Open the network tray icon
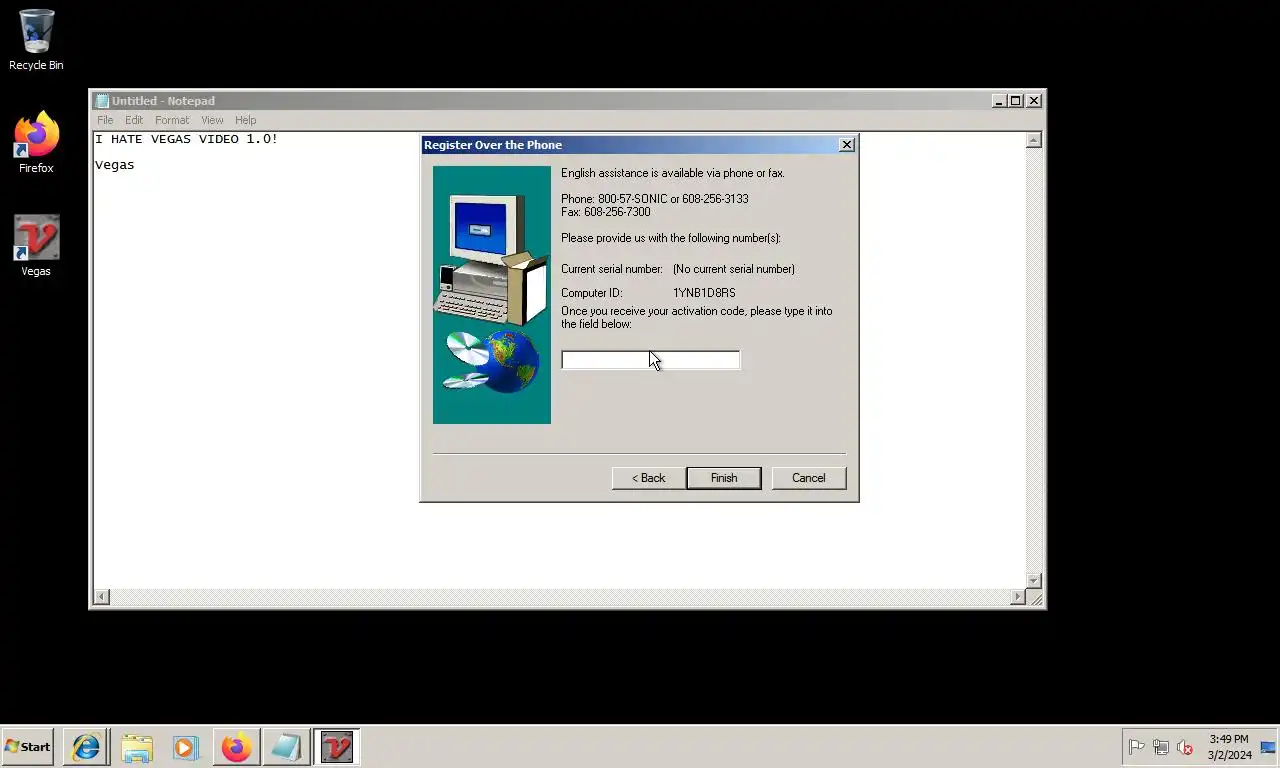The image size is (1280, 768). click(1161, 747)
